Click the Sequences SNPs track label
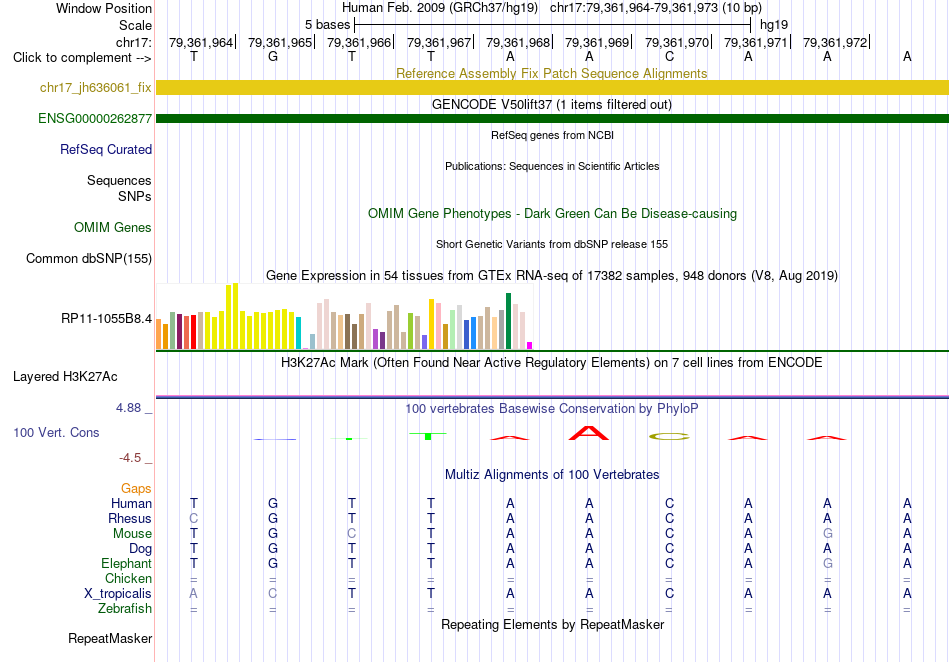The height and width of the screenshot is (662, 950). 119,188
